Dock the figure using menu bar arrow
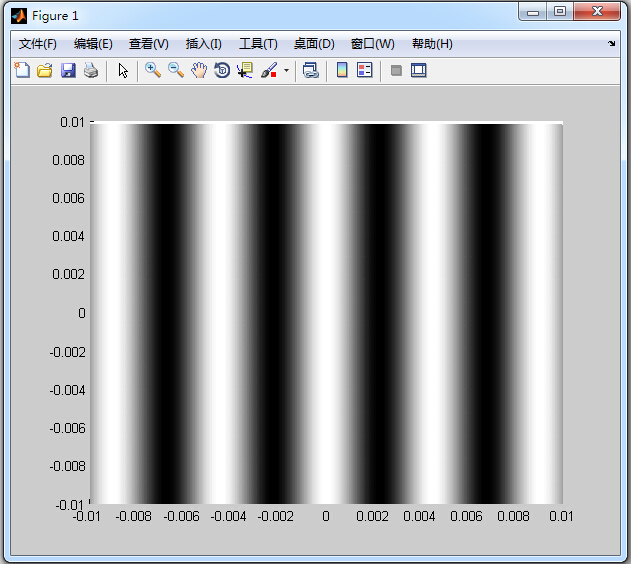This screenshot has width=631, height=564. [611, 43]
